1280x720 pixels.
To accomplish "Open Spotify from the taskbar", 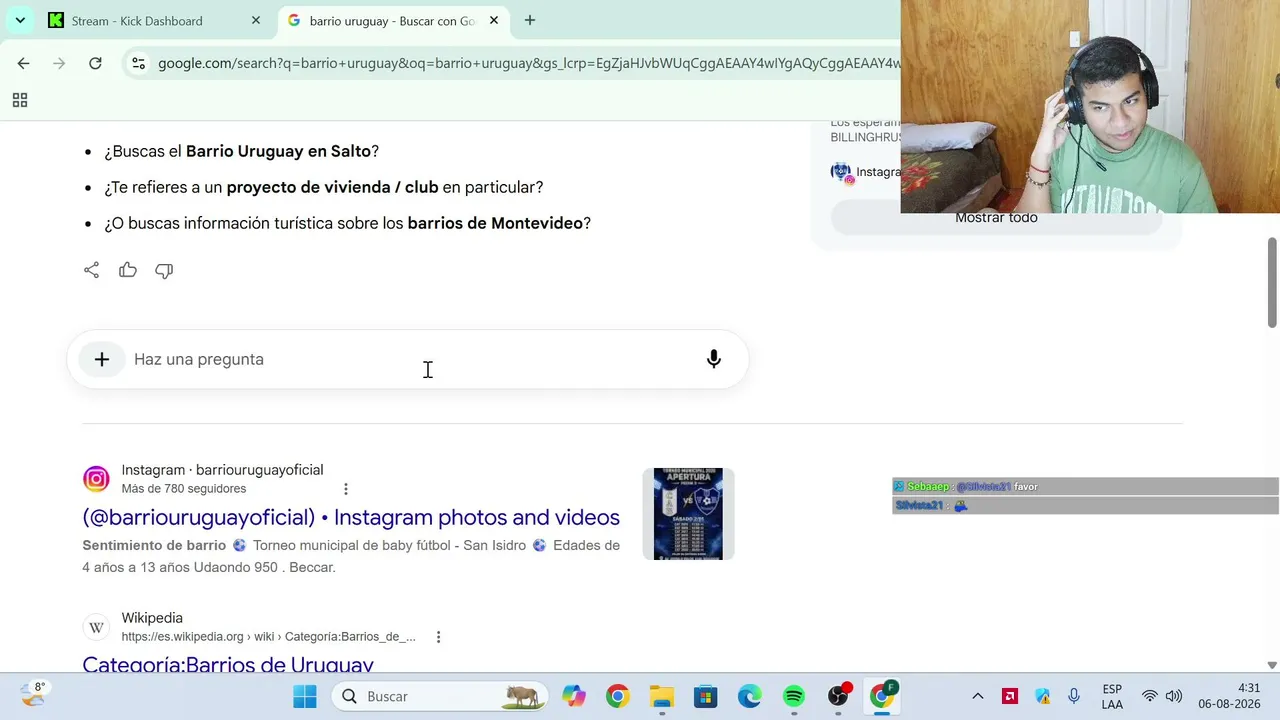I will pyautogui.click(x=793, y=696).
